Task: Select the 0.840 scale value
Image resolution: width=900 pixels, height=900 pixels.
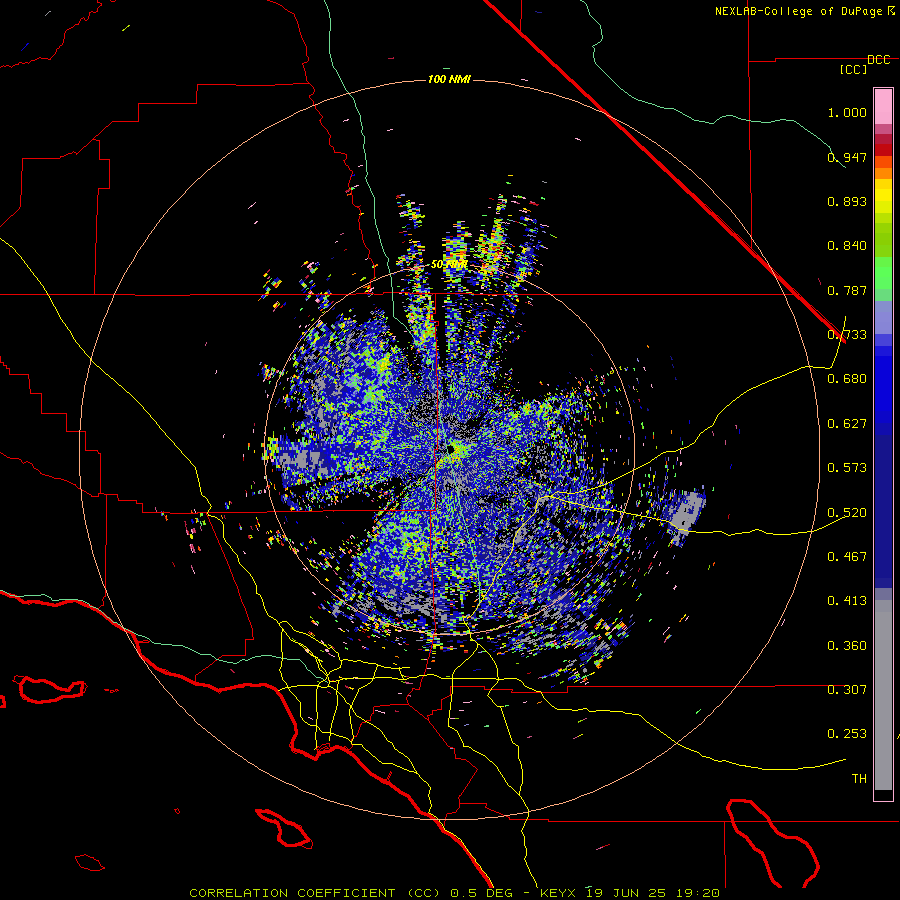Action: pyautogui.click(x=847, y=246)
